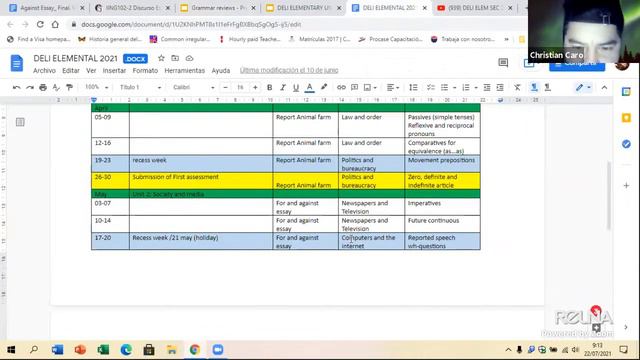Toggle bold formatting

pos(269,87)
